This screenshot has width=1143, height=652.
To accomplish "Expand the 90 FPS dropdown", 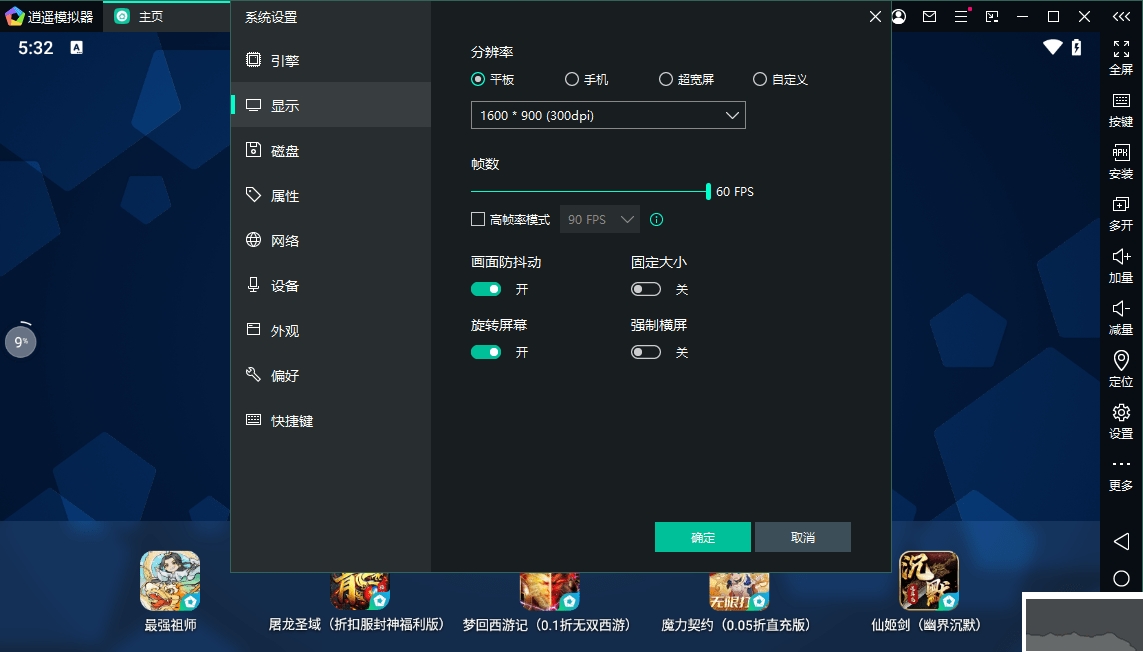I will coord(599,219).
